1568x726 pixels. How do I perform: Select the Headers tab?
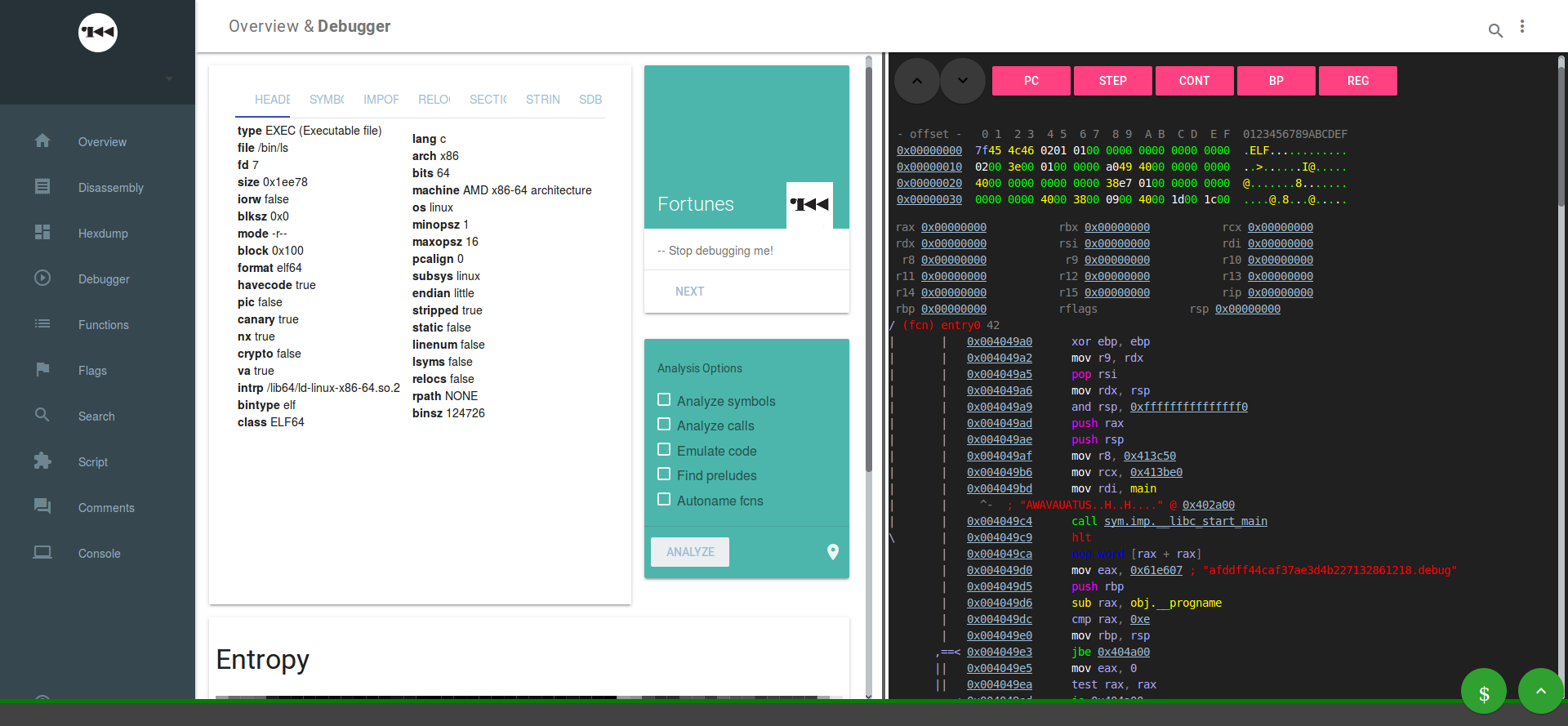[x=272, y=100]
